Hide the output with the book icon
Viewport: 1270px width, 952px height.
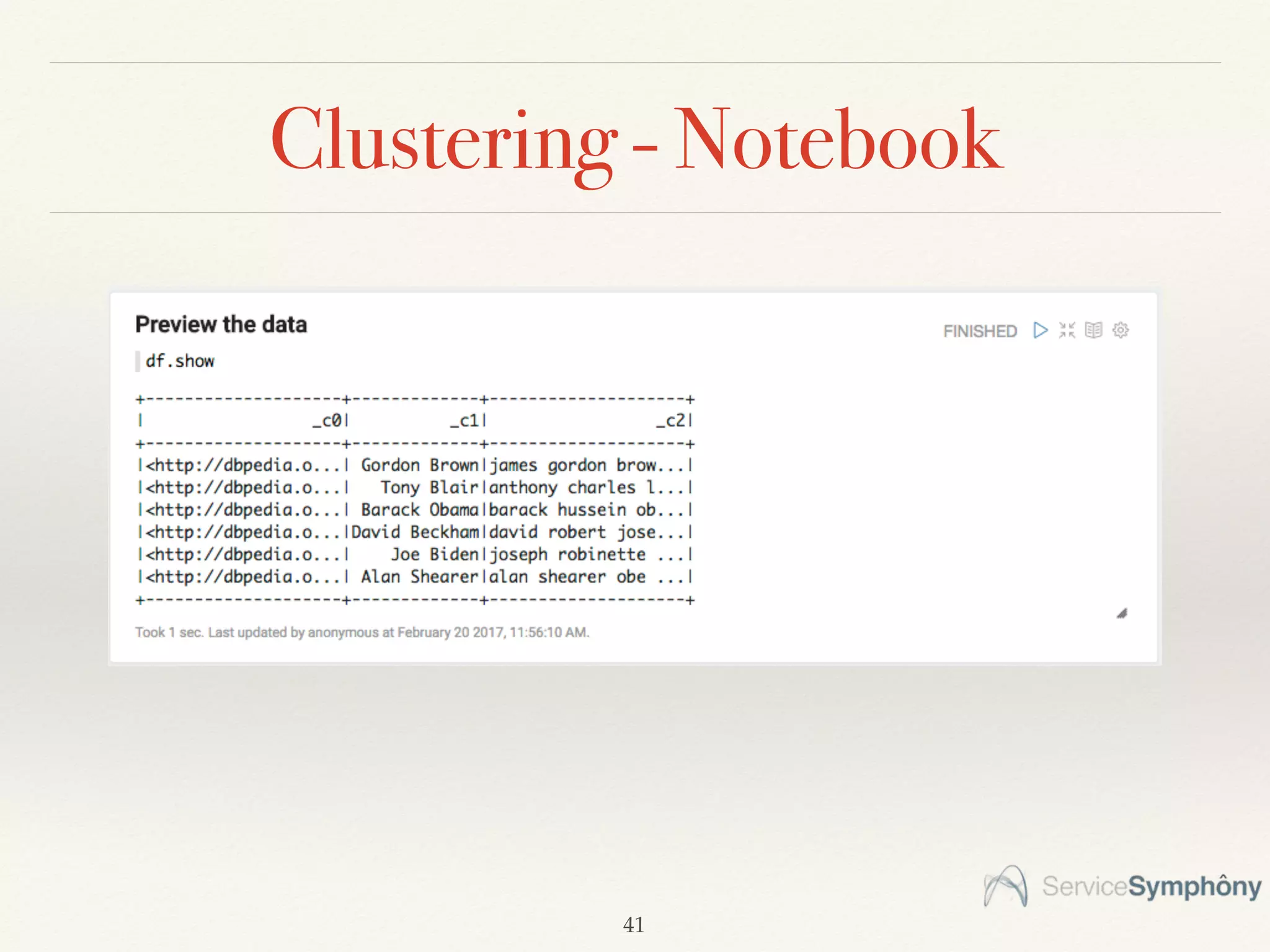(1093, 330)
